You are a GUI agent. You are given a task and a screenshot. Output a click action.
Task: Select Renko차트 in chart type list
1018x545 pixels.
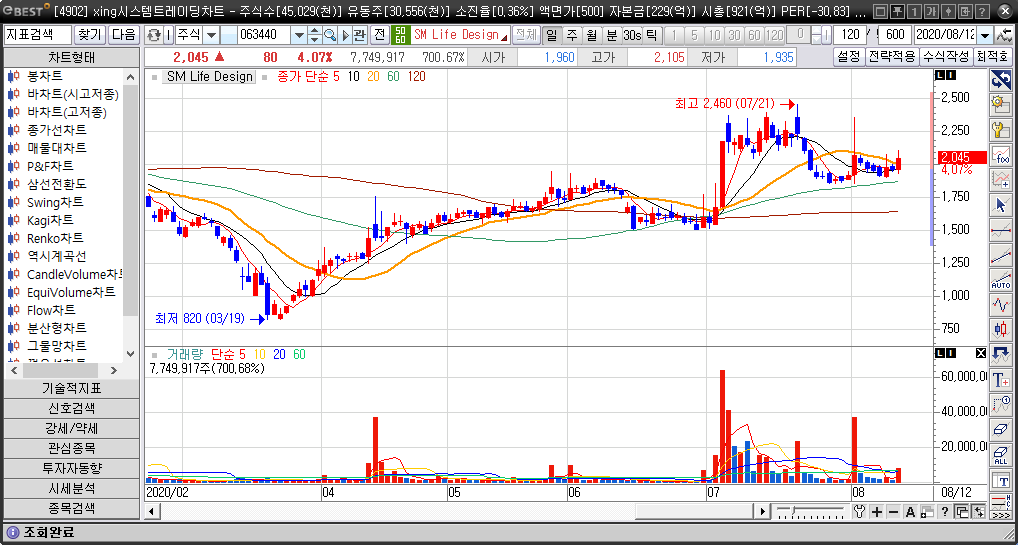click(55, 238)
